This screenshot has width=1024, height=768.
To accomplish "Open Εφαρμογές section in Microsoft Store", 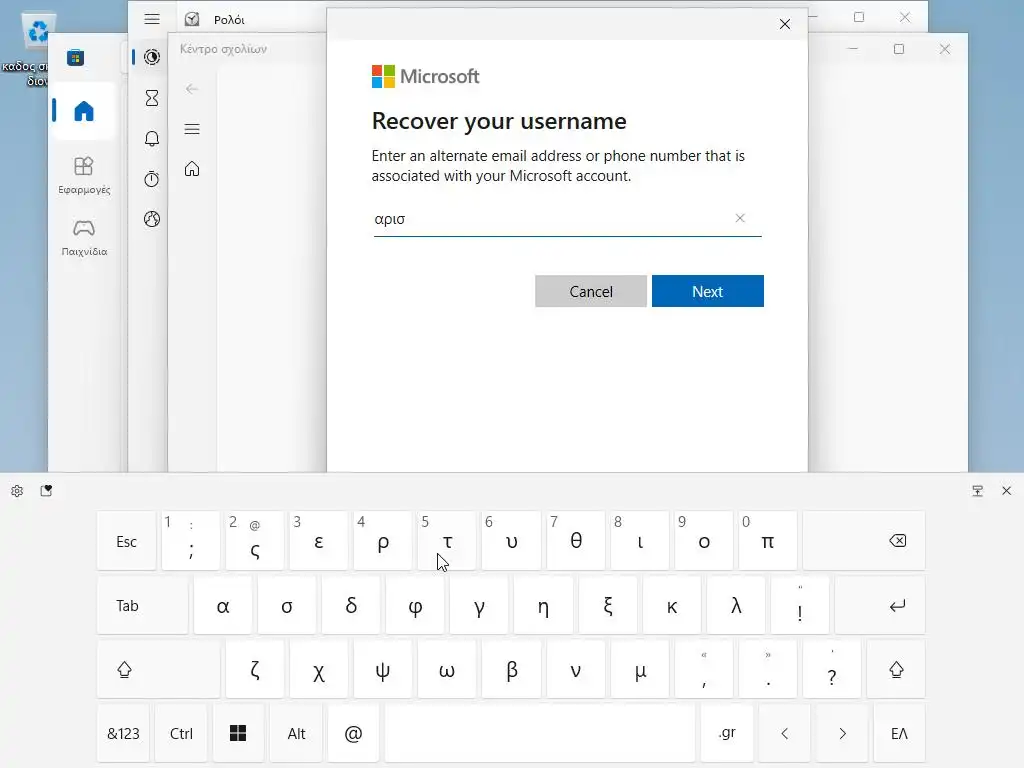I will (84, 176).
